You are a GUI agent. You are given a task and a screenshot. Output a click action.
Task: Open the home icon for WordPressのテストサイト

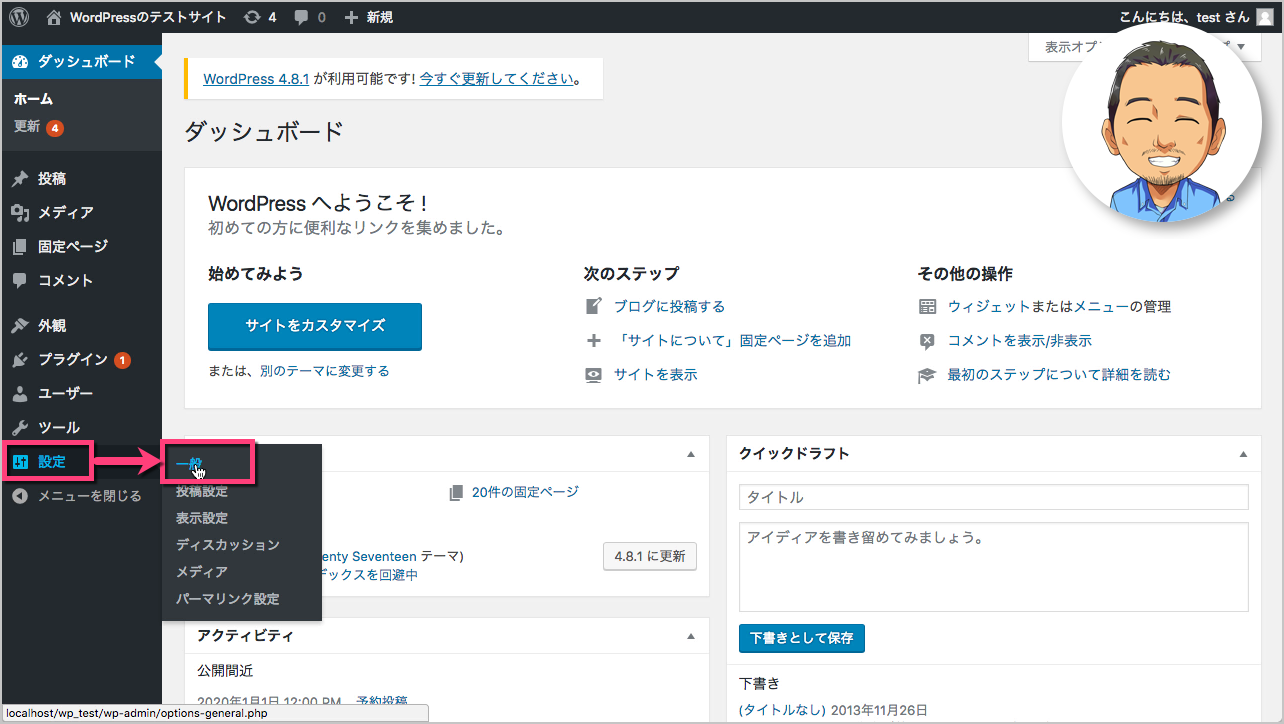point(54,17)
